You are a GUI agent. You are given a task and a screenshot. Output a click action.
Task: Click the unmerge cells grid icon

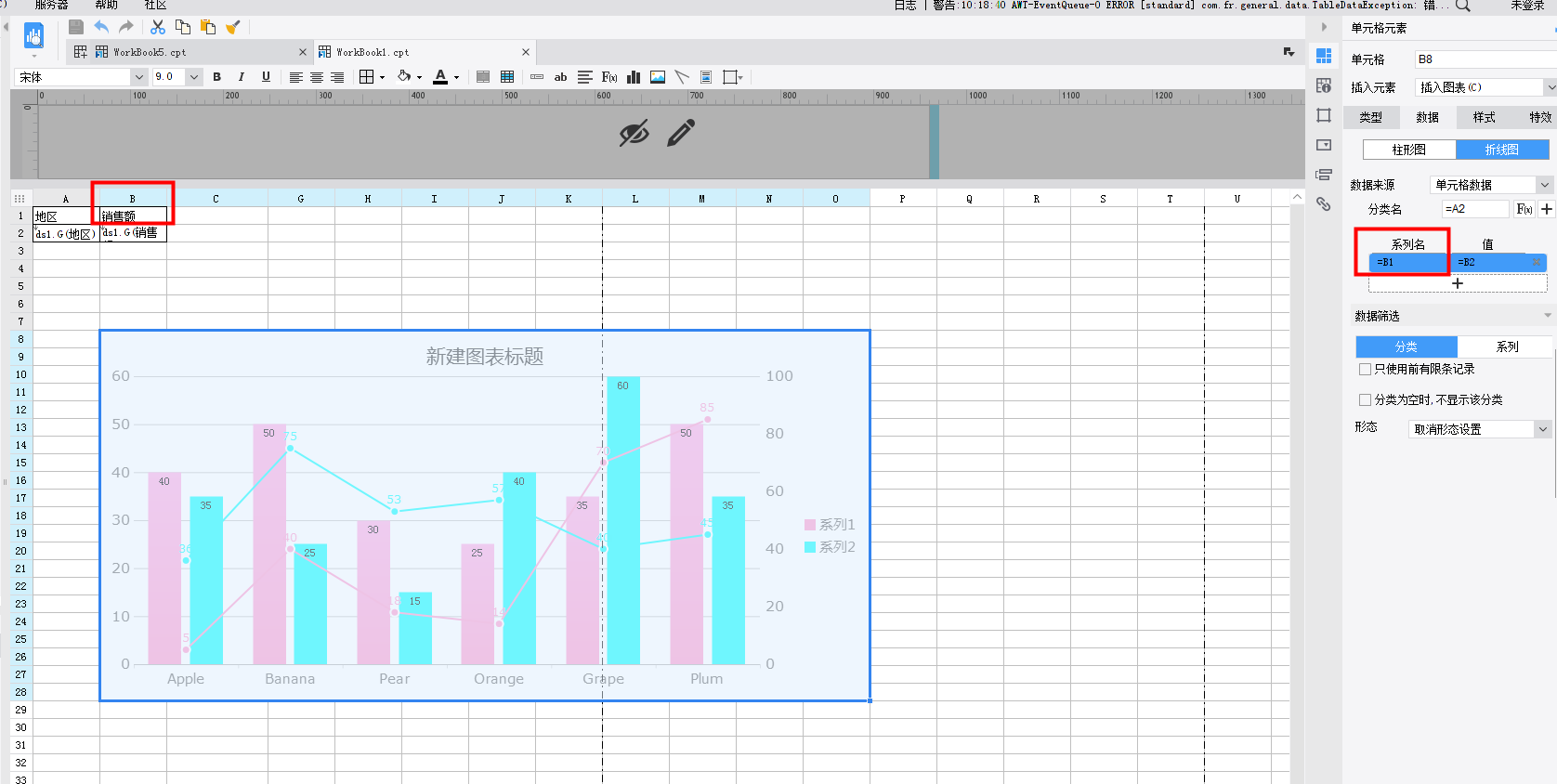(x=507, y=77)
